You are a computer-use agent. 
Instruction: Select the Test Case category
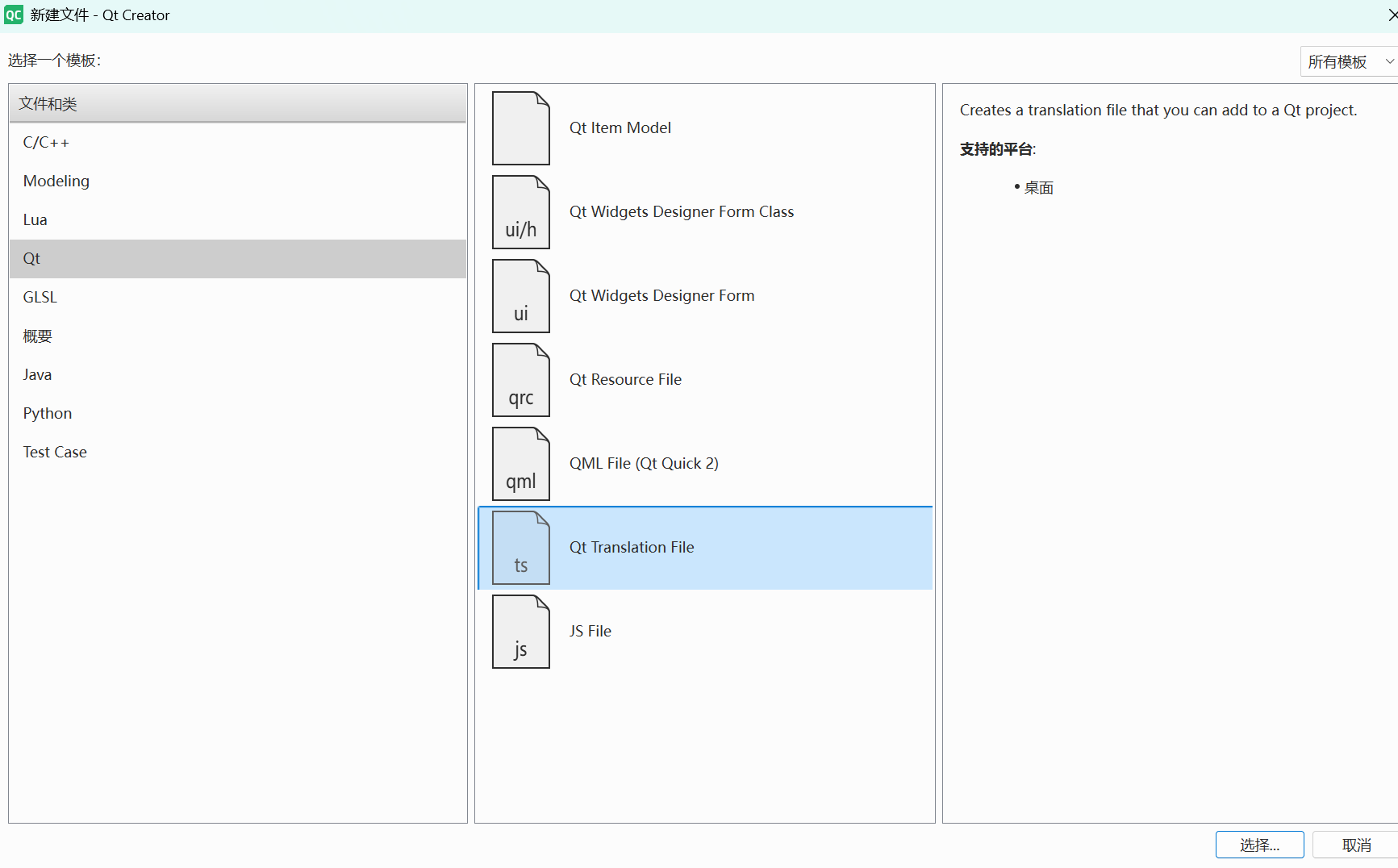(x=238, y=453)
